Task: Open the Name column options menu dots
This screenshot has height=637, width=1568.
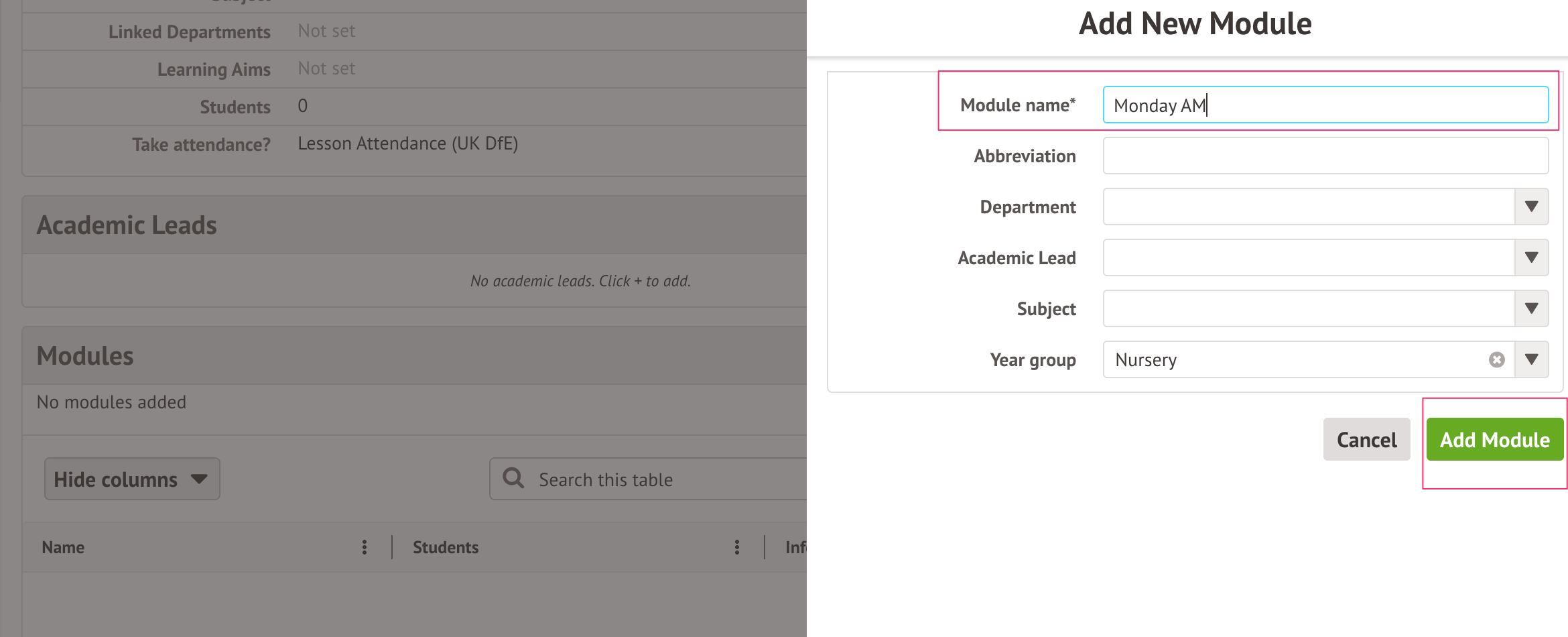Action: point(365,547)
